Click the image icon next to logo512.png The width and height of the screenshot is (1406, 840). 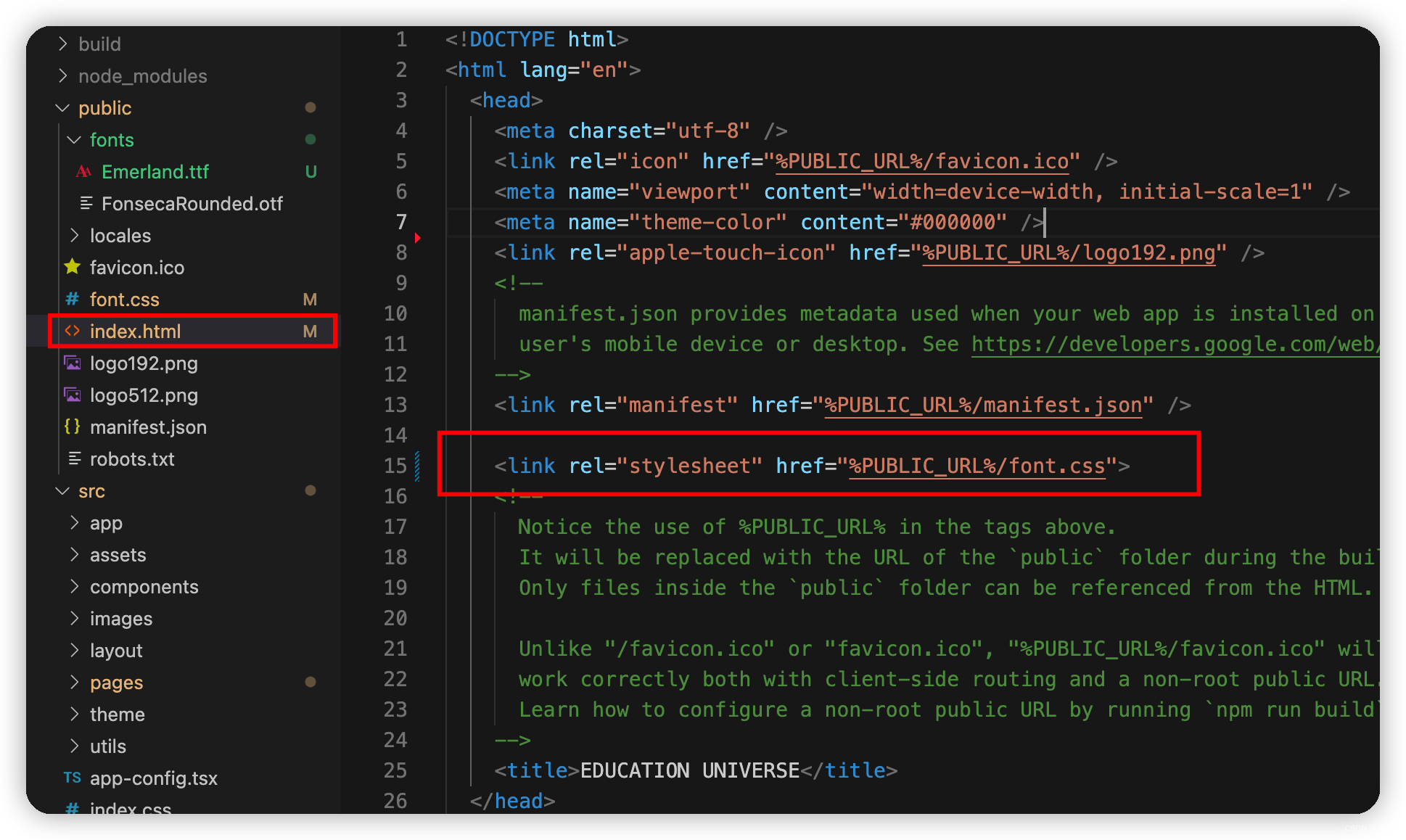[x=73, y=395]
